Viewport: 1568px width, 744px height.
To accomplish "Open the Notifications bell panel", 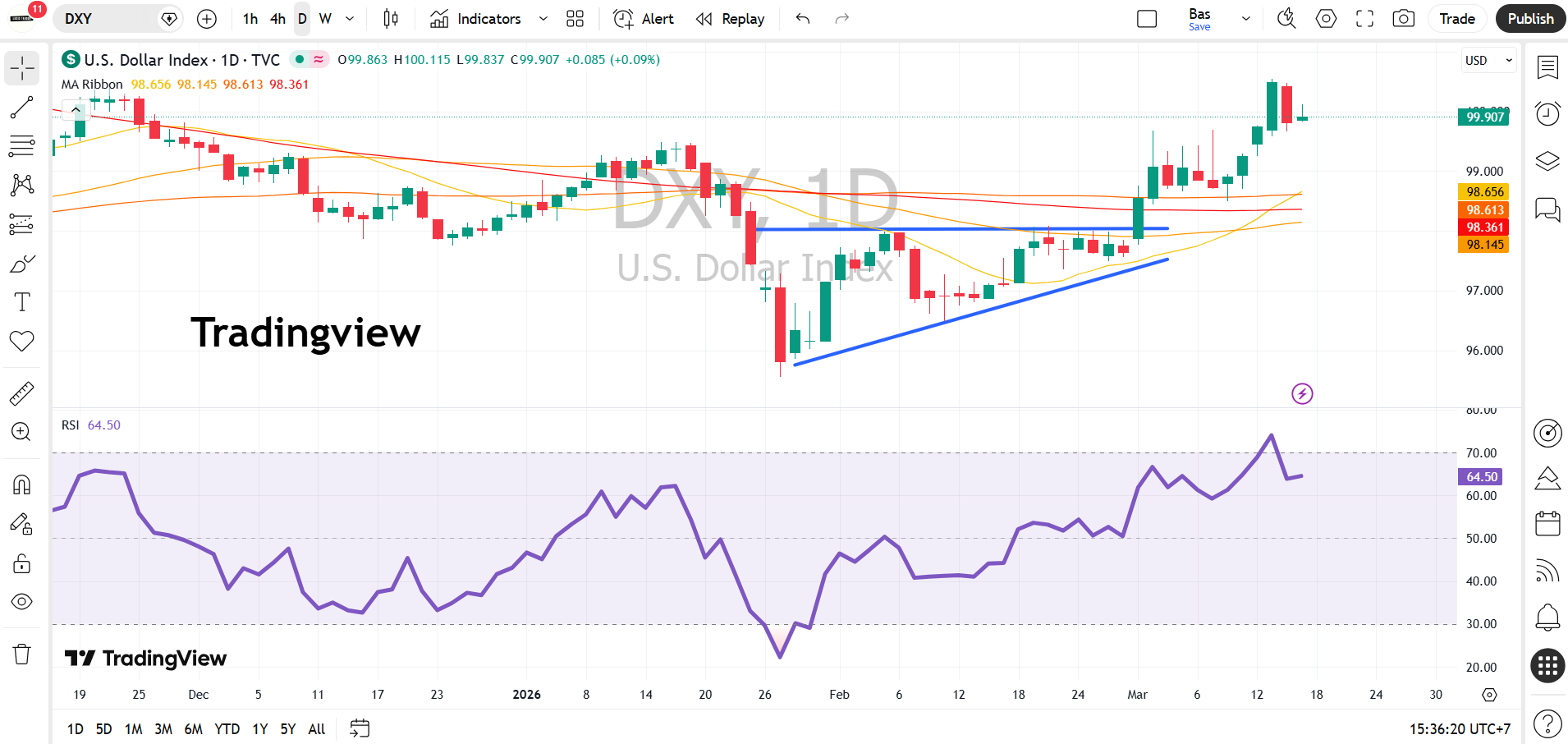I will (1547, 618).
